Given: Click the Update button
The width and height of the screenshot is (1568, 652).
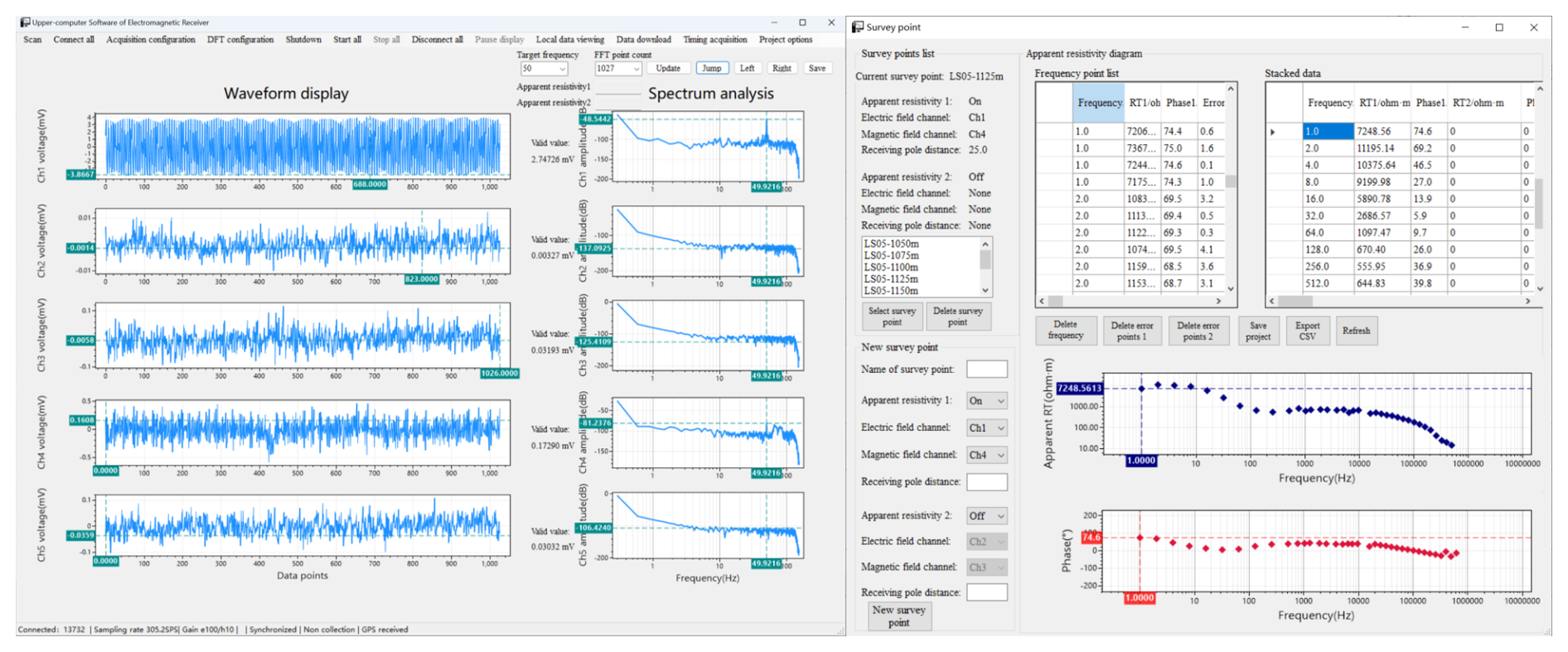Looking at the screenshot, I should tap(668, 69).
